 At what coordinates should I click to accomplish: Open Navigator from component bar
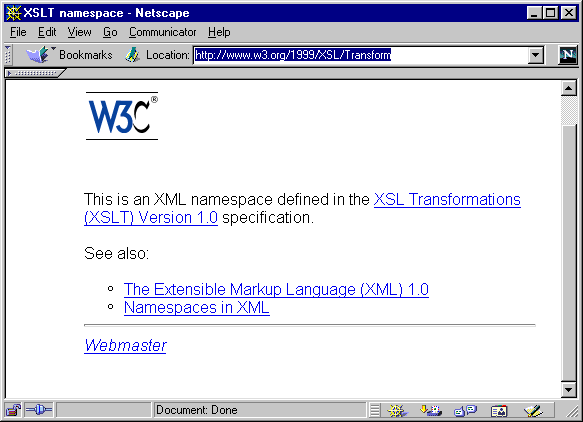tap(397, 410)
